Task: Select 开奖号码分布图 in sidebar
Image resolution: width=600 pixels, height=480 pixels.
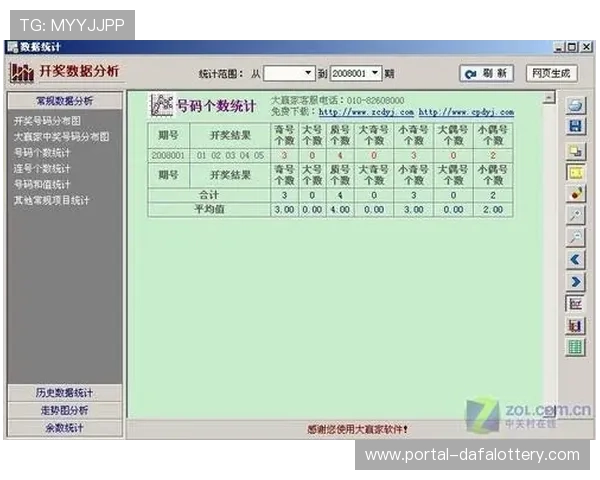Action: point(47,121)
